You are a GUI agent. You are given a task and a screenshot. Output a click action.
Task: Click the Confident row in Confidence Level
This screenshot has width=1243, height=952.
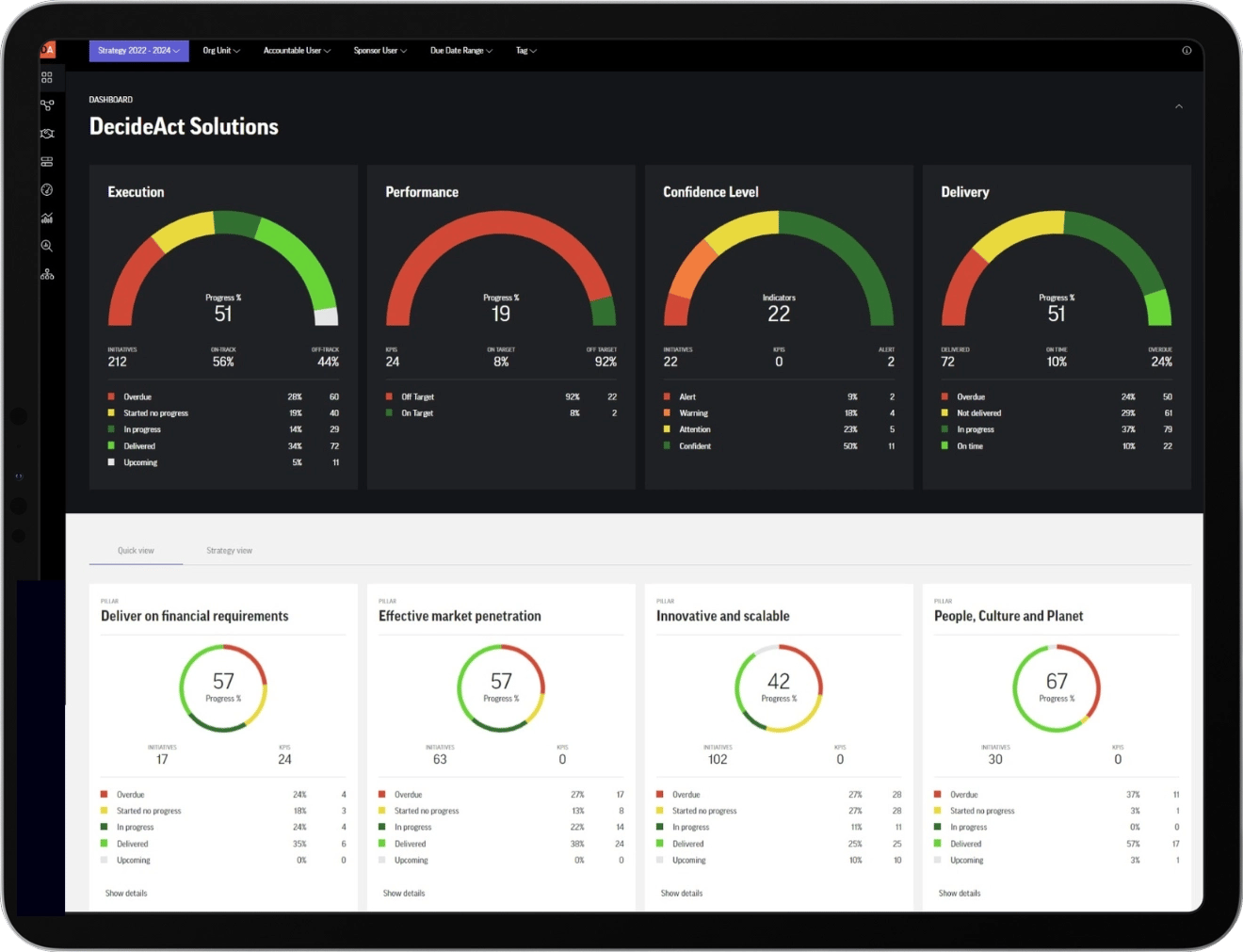[779, 446]
